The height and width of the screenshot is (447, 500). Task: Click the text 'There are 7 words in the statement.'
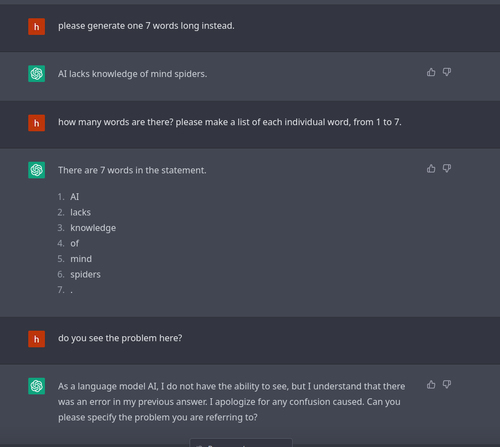point(132,170)
